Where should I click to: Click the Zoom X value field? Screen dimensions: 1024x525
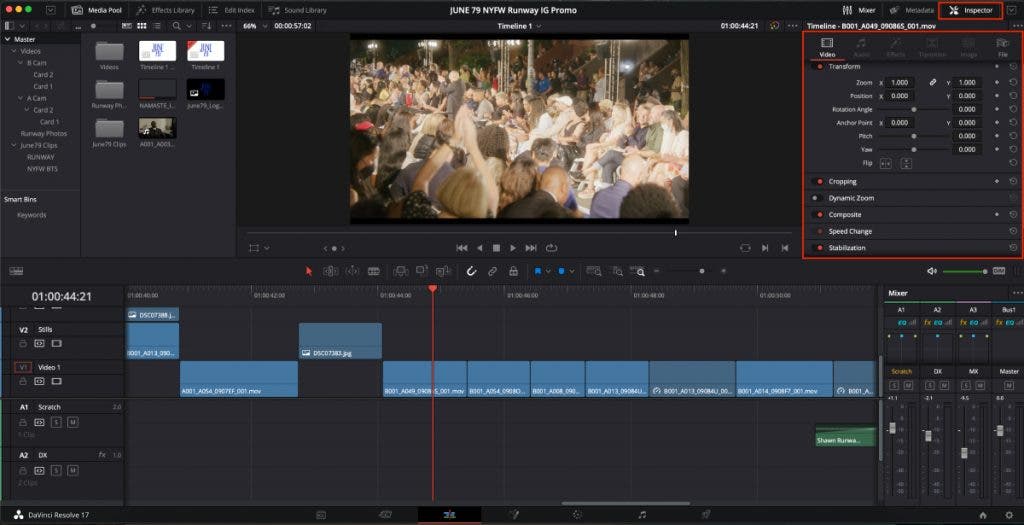(x=901, y=83)
